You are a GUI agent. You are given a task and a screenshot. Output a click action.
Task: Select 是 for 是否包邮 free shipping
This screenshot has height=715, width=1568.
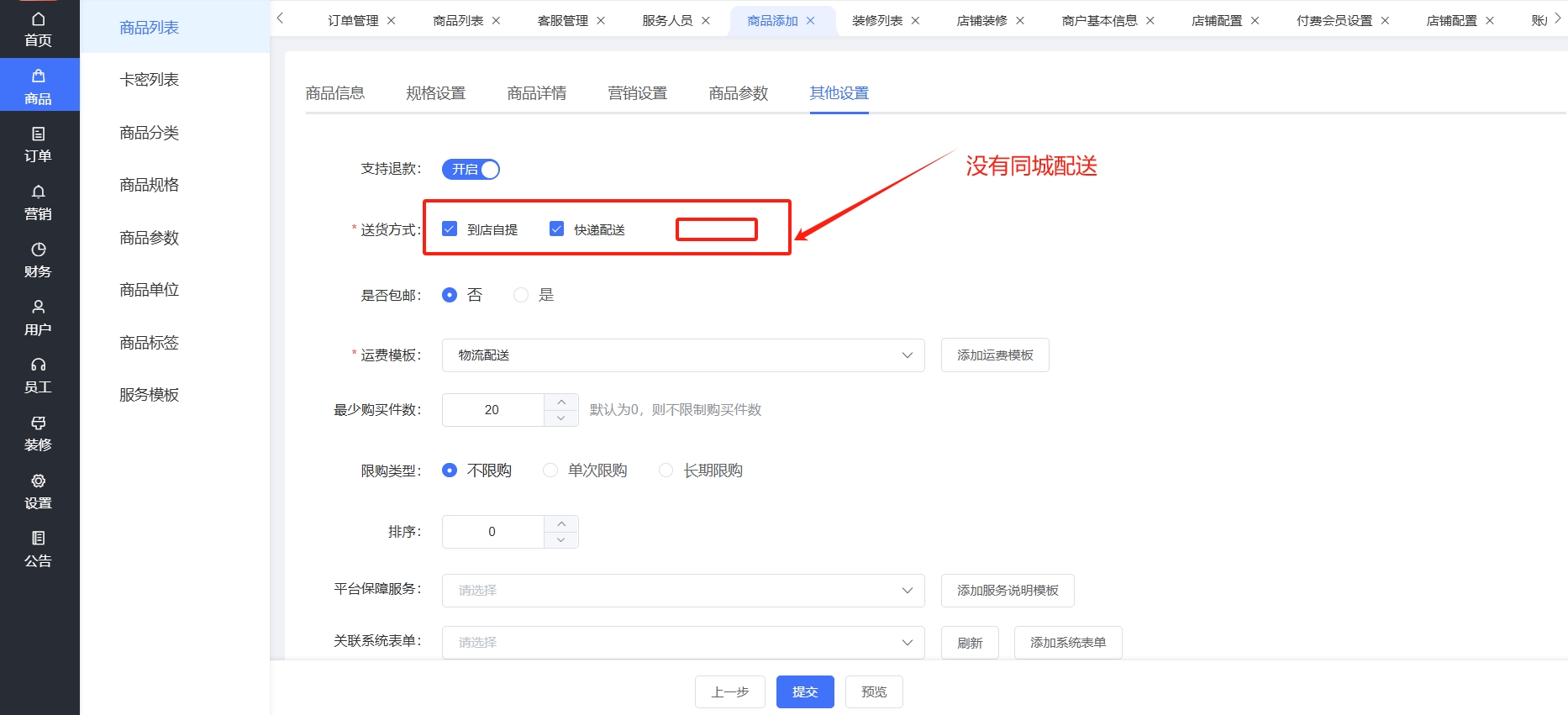pos(521,295)
